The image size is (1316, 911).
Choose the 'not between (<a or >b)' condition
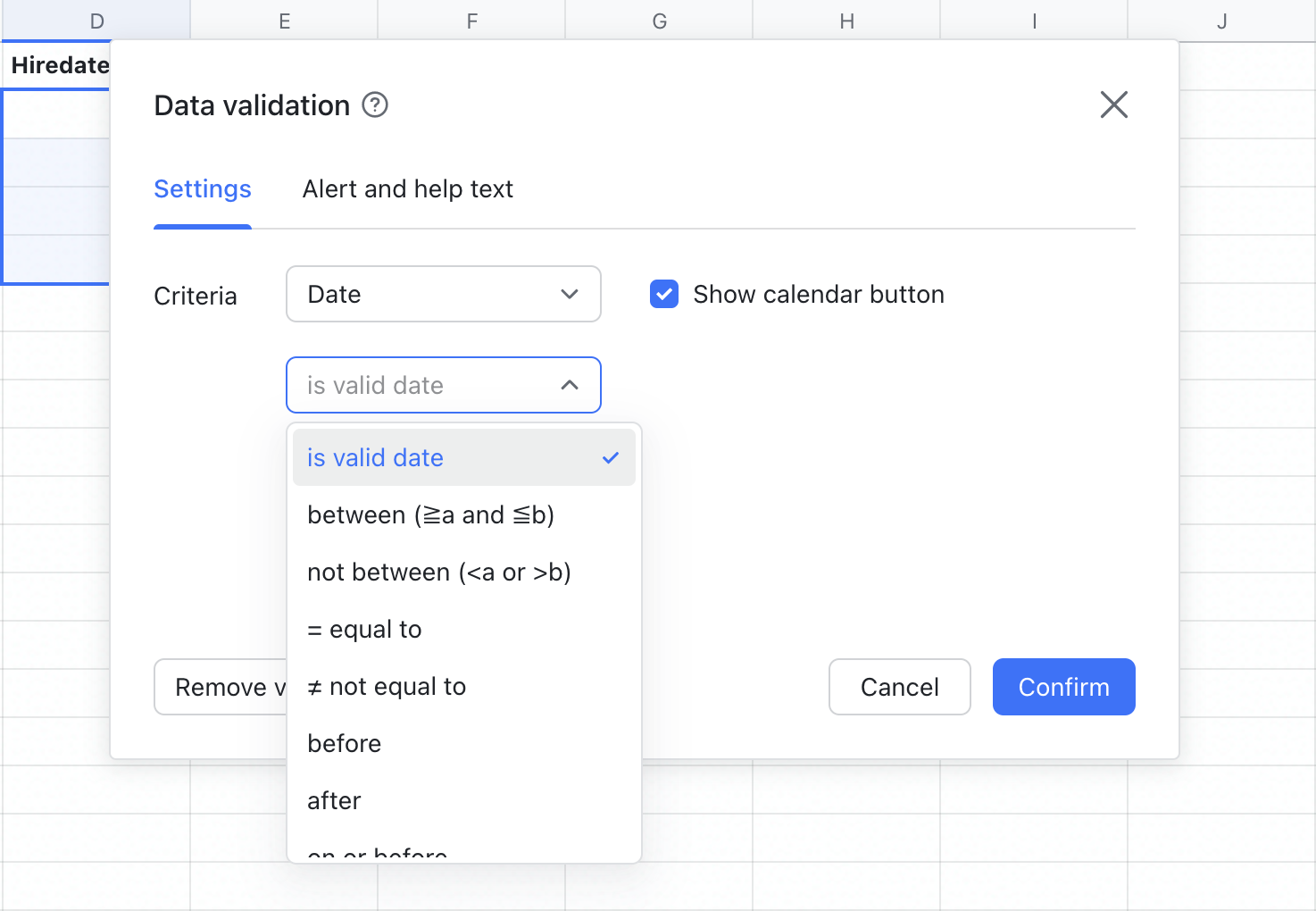439,572
